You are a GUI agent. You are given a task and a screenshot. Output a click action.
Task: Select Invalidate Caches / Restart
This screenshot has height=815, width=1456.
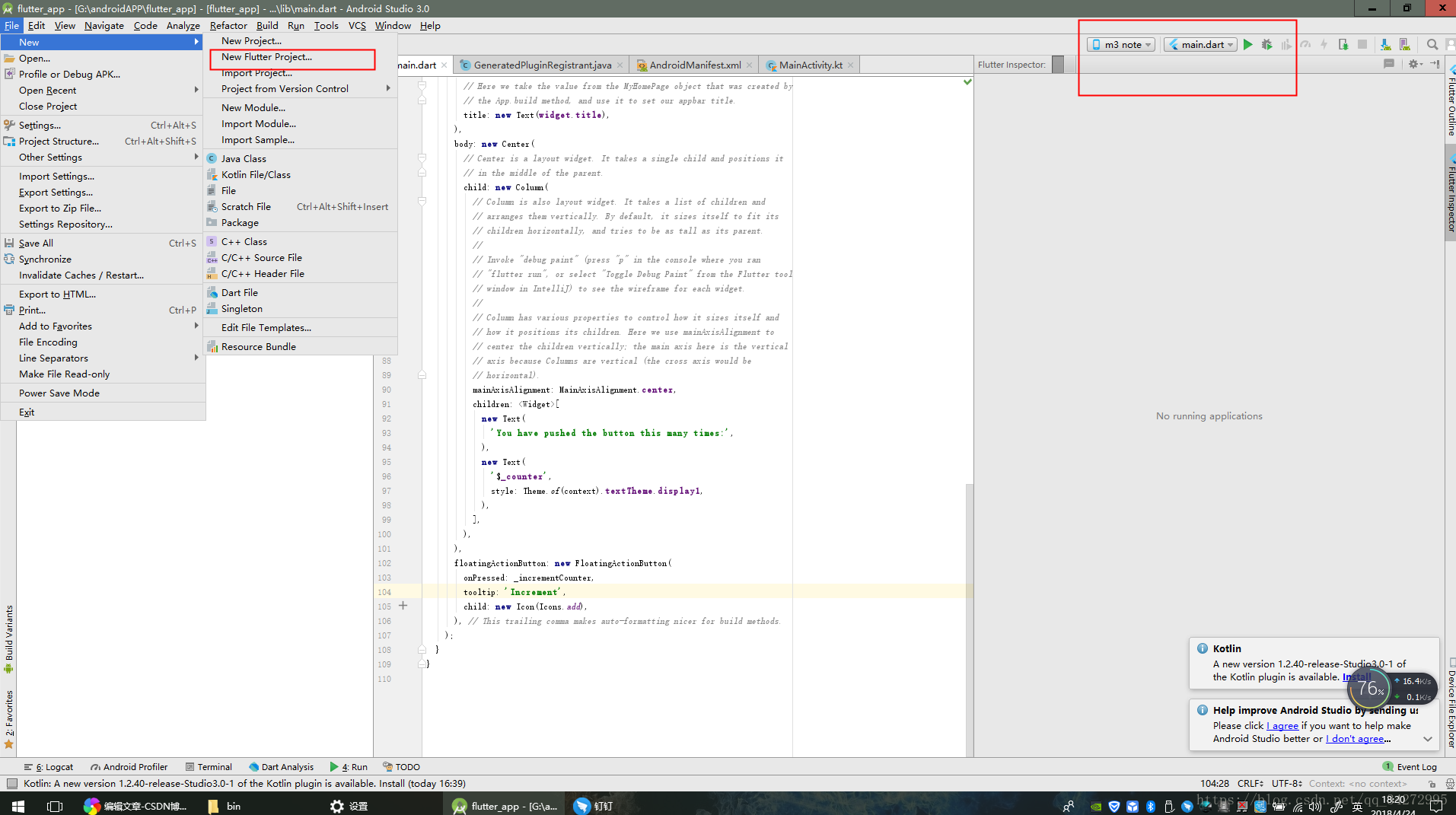pos(103,275)
